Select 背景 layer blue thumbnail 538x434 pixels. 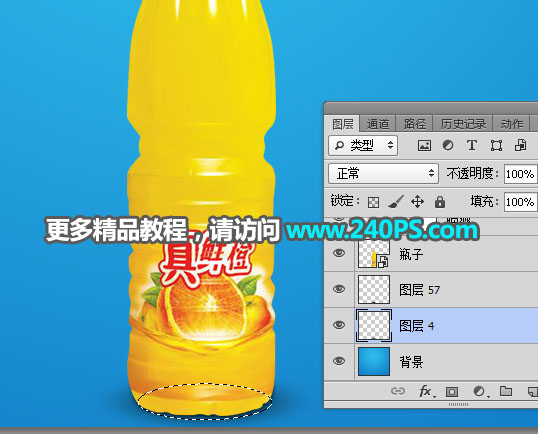[374, 361]
